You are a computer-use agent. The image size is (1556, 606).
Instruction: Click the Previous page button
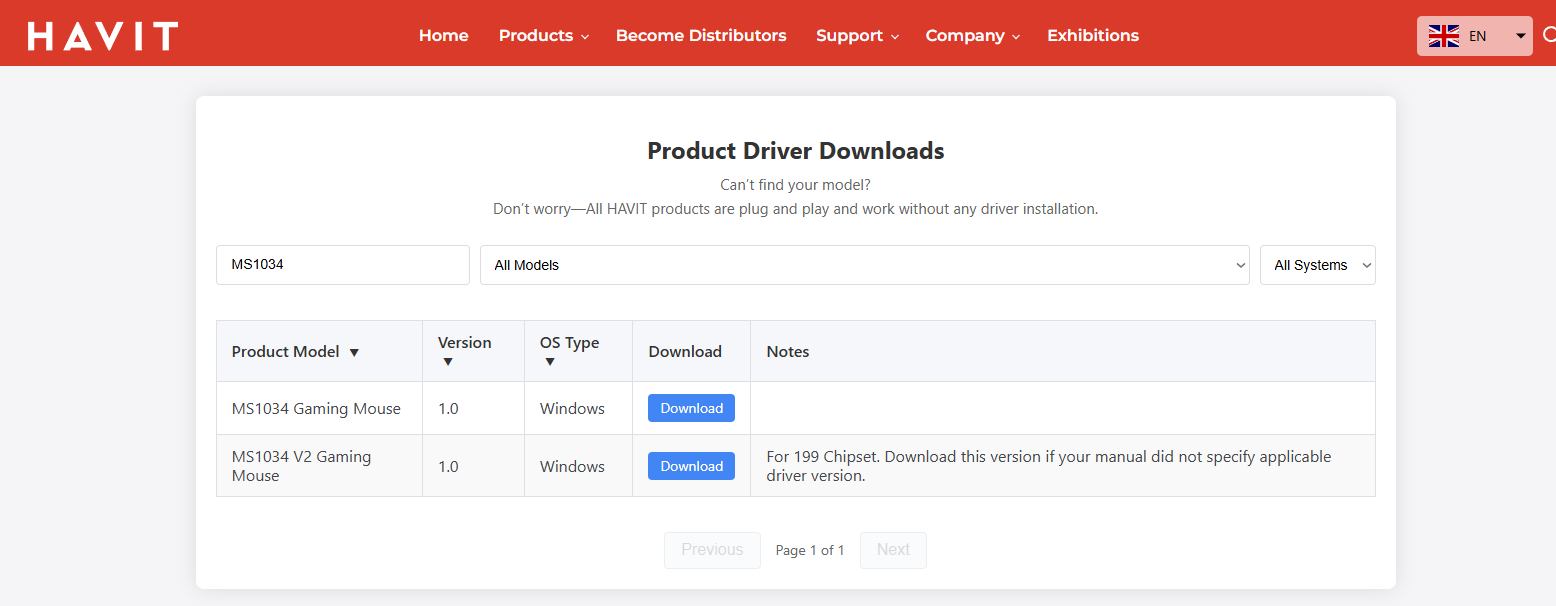click(712, 550)
